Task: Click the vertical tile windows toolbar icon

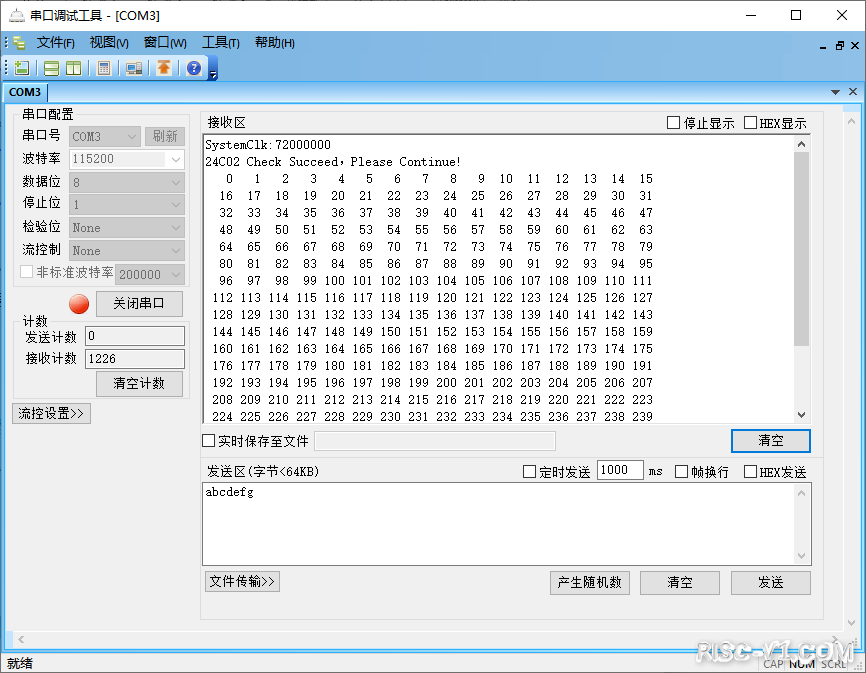Action: coord(73,68)
